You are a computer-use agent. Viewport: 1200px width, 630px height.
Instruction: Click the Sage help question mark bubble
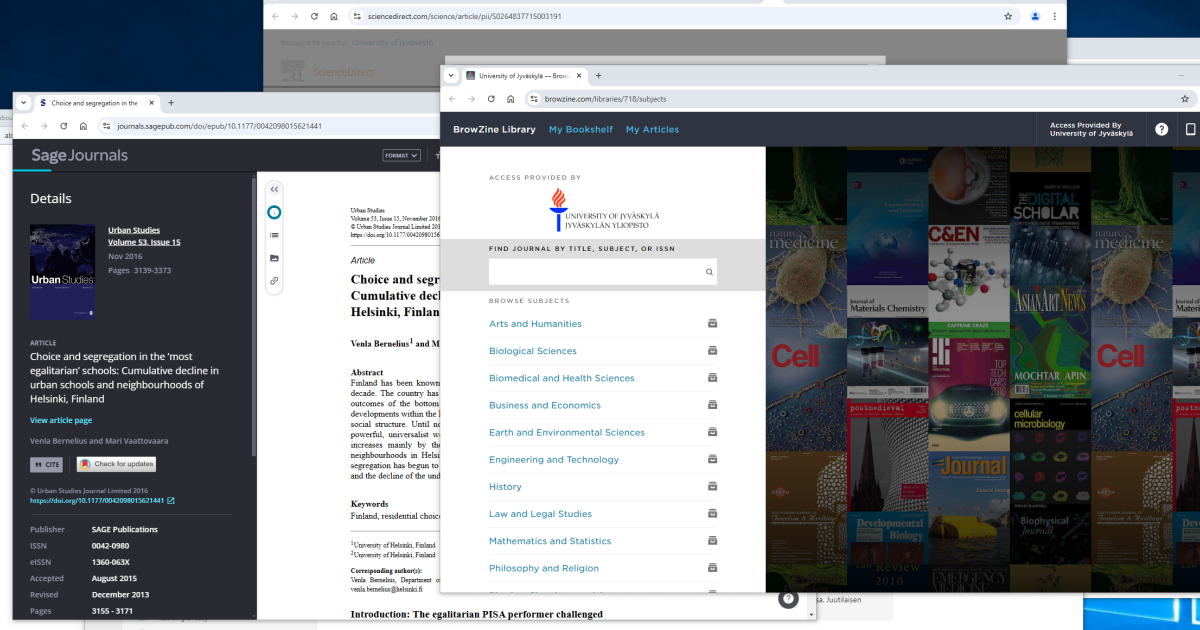tap(788, 599)
